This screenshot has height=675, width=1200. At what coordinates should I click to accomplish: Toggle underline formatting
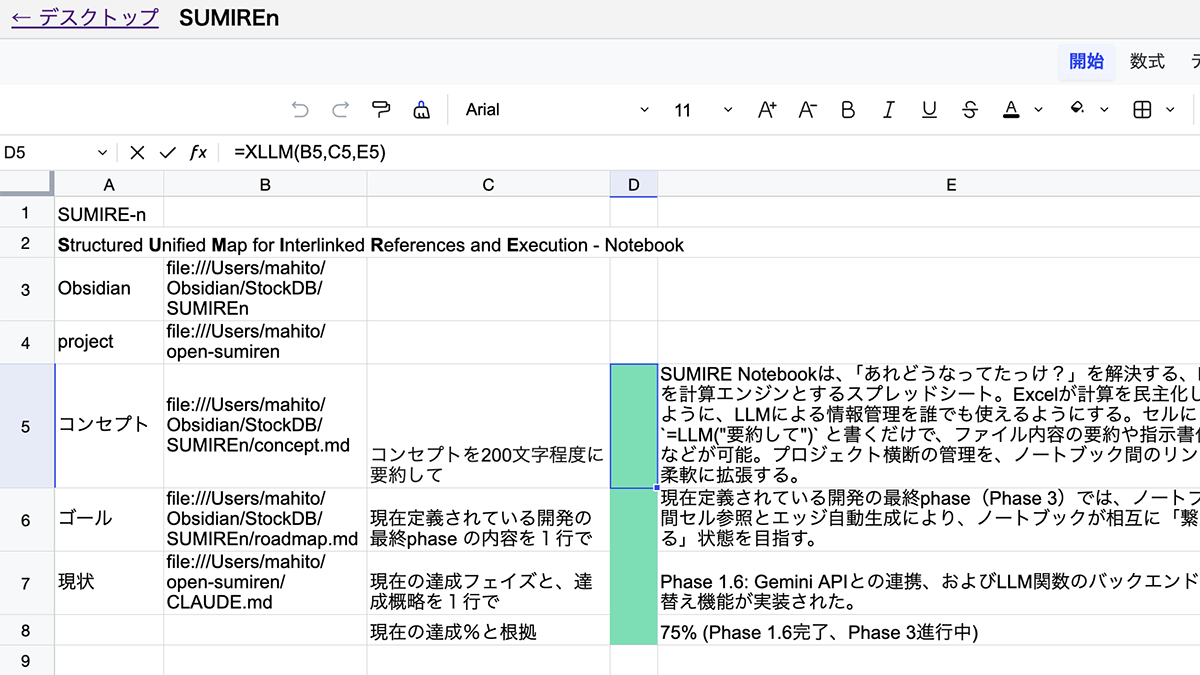[929, 110]
